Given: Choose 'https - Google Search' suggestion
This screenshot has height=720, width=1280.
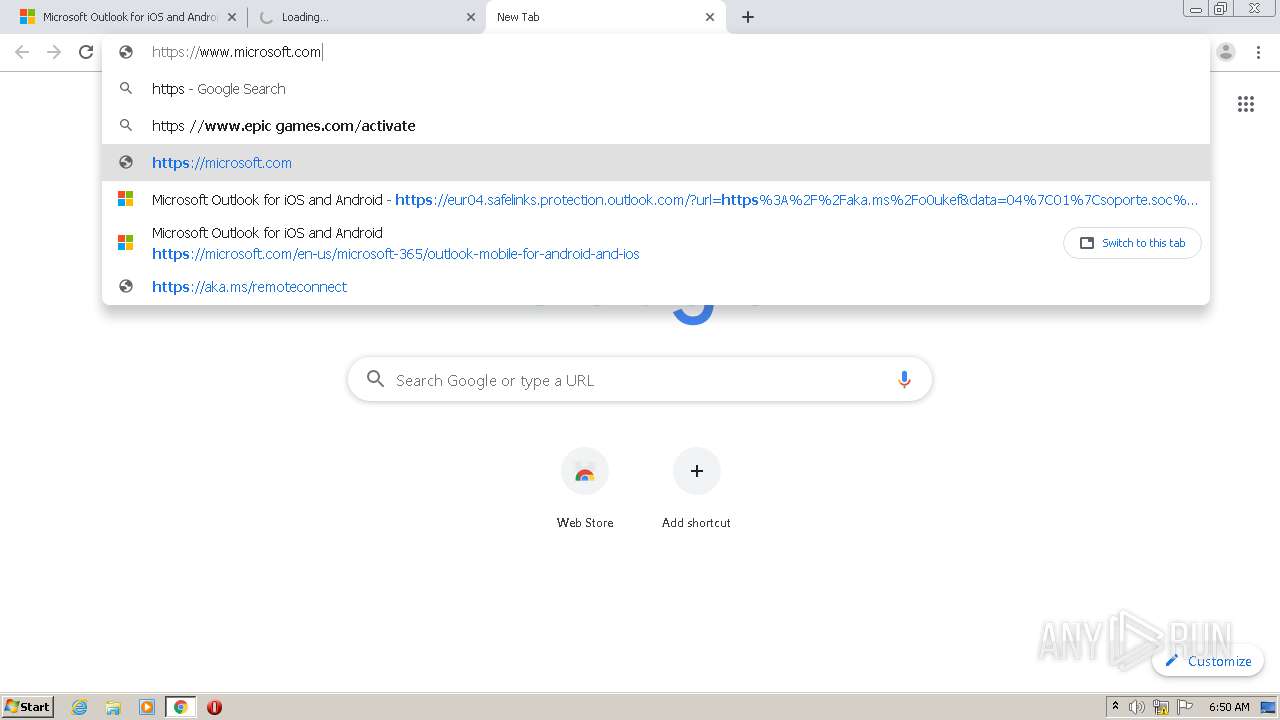Looking at the screenshot, I should pos(656,89).
